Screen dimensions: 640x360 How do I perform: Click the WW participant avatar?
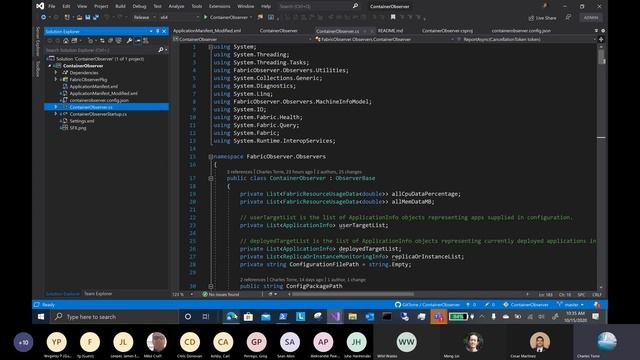(406, 342)
